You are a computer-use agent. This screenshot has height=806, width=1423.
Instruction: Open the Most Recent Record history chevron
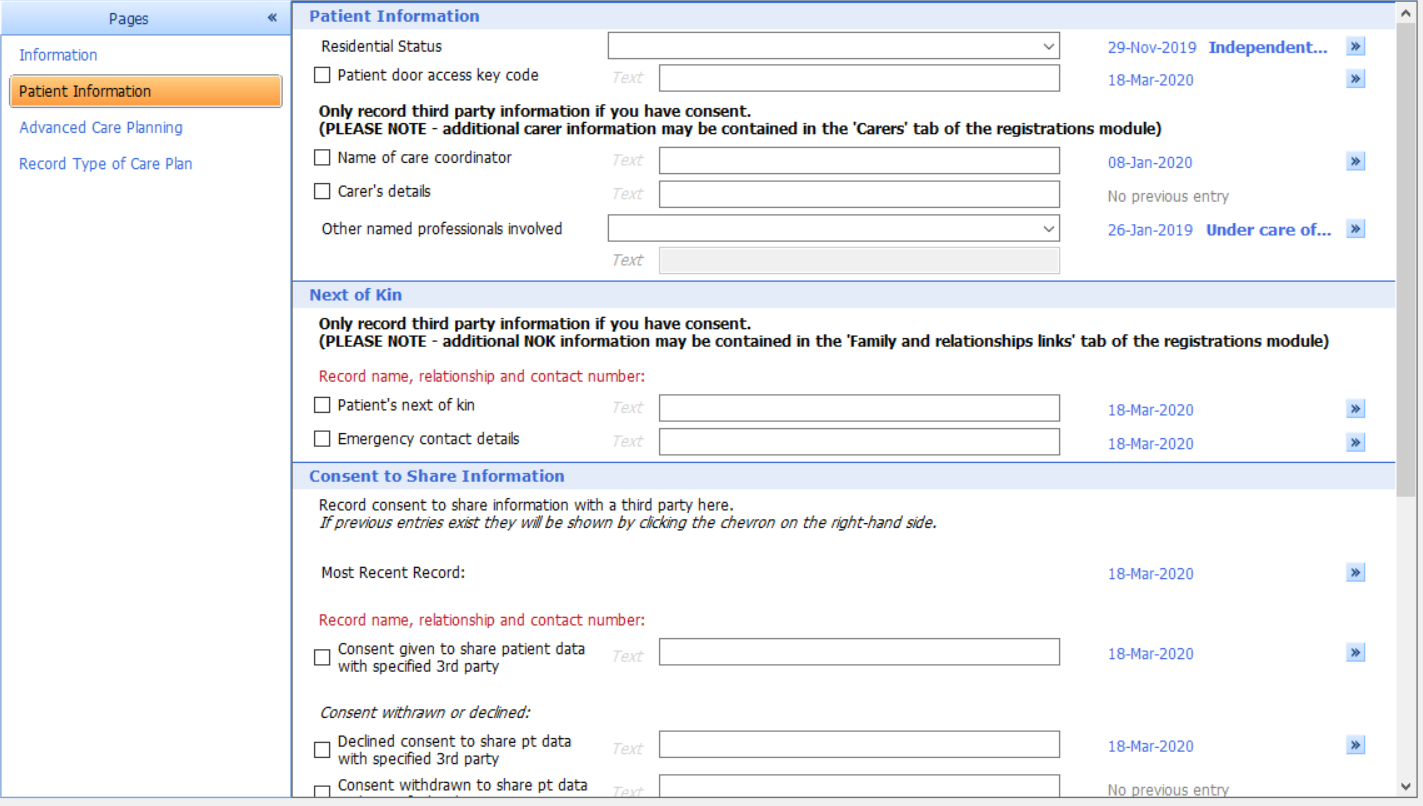[1355, 572]
